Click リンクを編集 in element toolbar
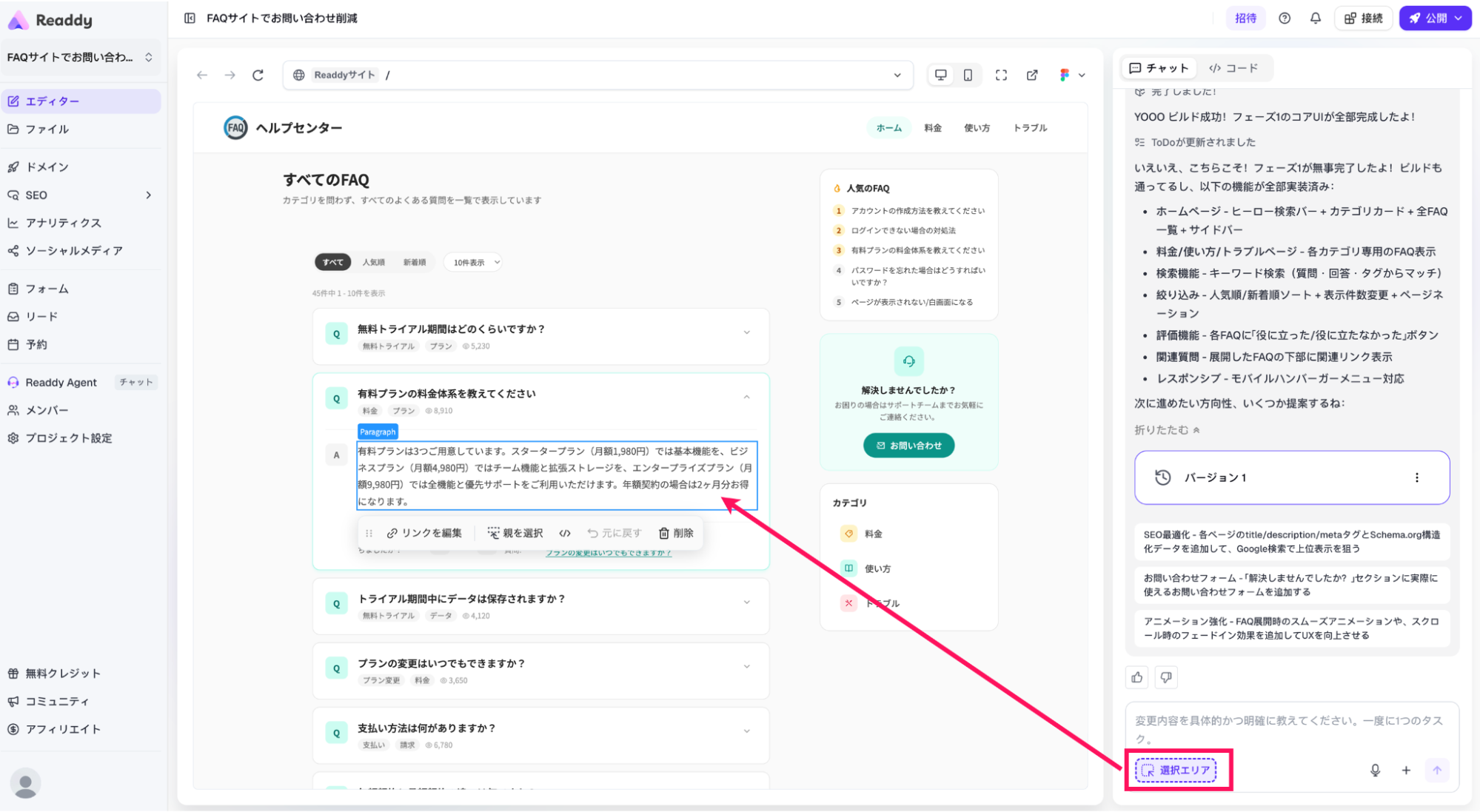 [x=424, y=533]
